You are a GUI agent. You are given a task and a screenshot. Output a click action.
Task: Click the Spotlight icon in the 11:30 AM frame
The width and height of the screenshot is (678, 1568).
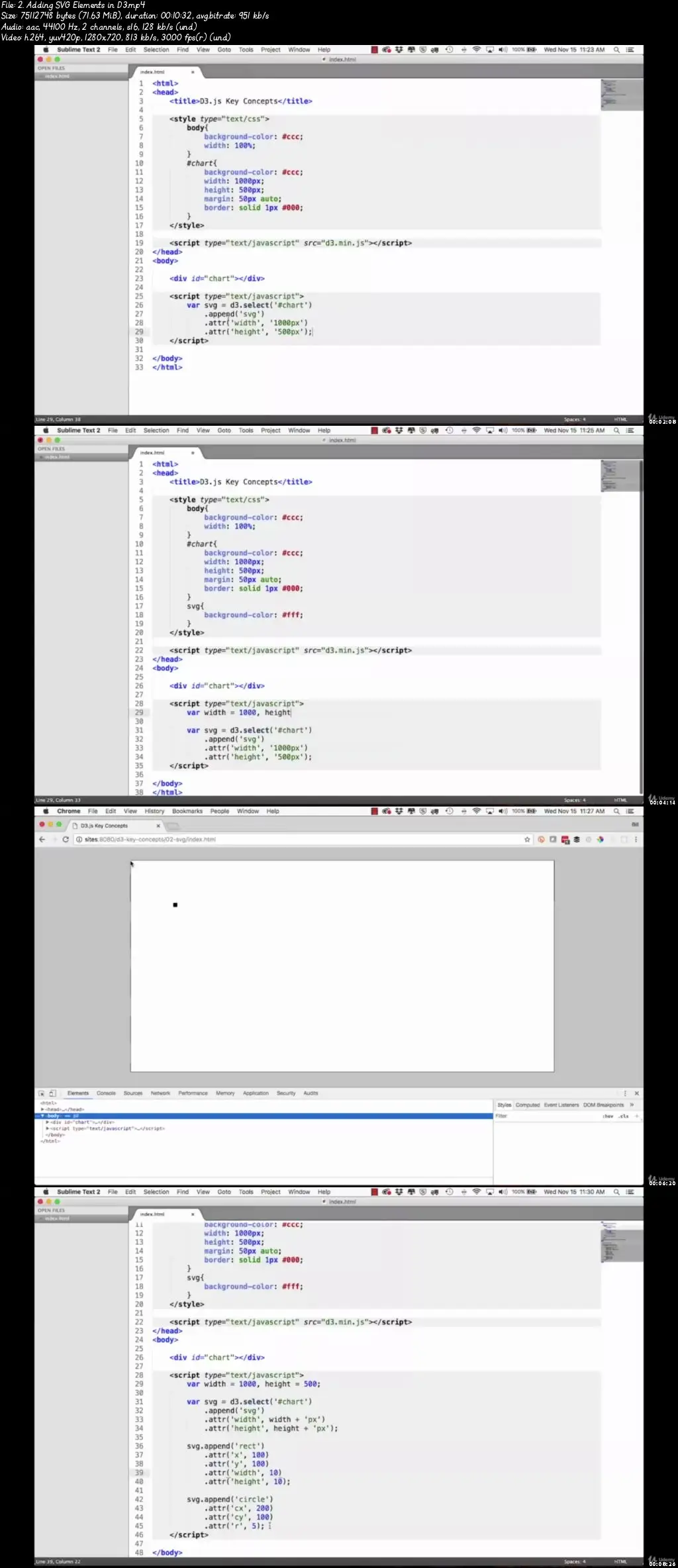click(x=616, y=1192)
